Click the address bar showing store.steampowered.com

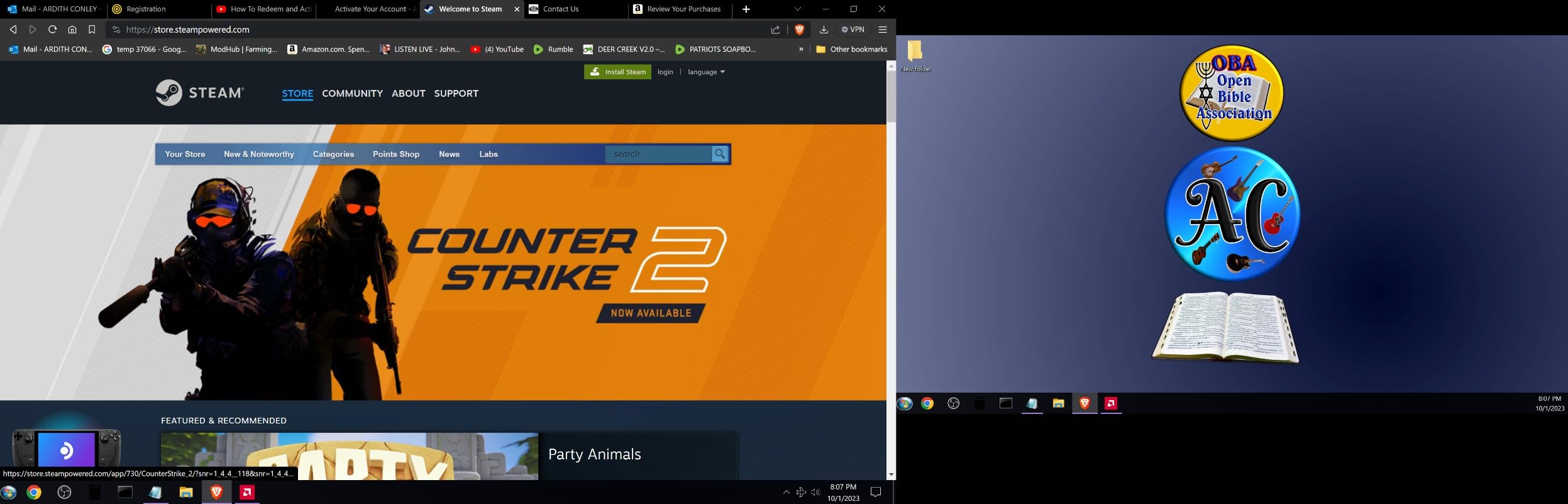[440, 30]
